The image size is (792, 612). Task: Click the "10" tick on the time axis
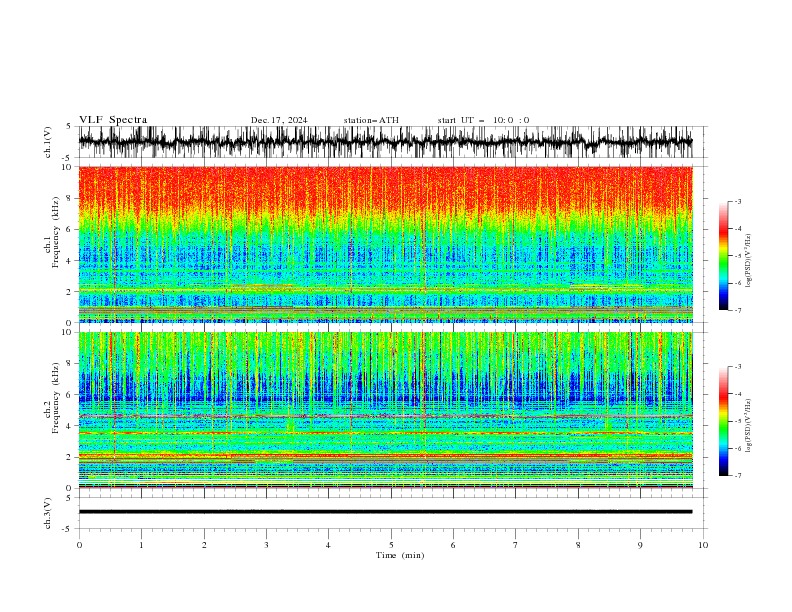(703, 545)
